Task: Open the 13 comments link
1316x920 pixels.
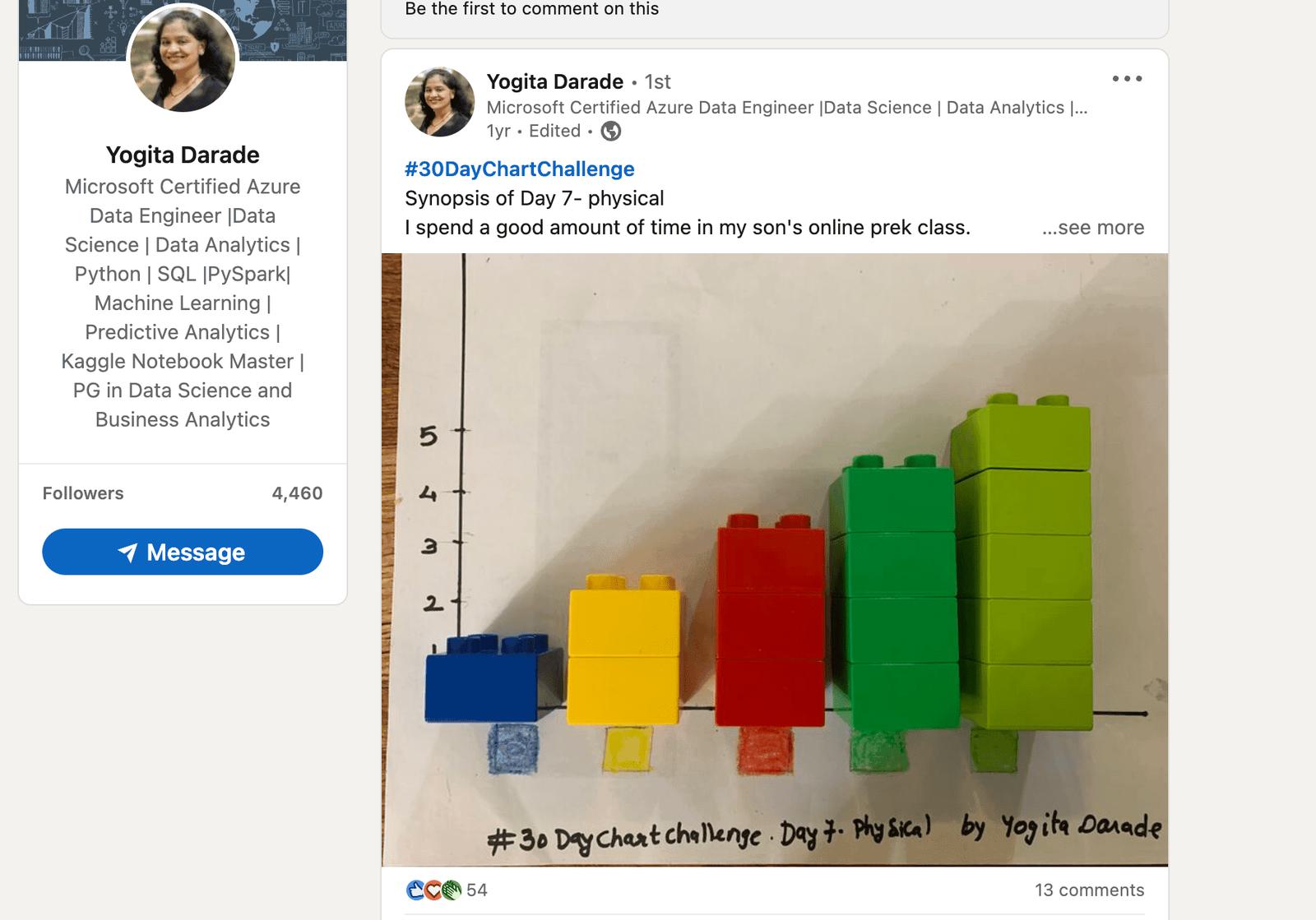Action: (1089, 890)
